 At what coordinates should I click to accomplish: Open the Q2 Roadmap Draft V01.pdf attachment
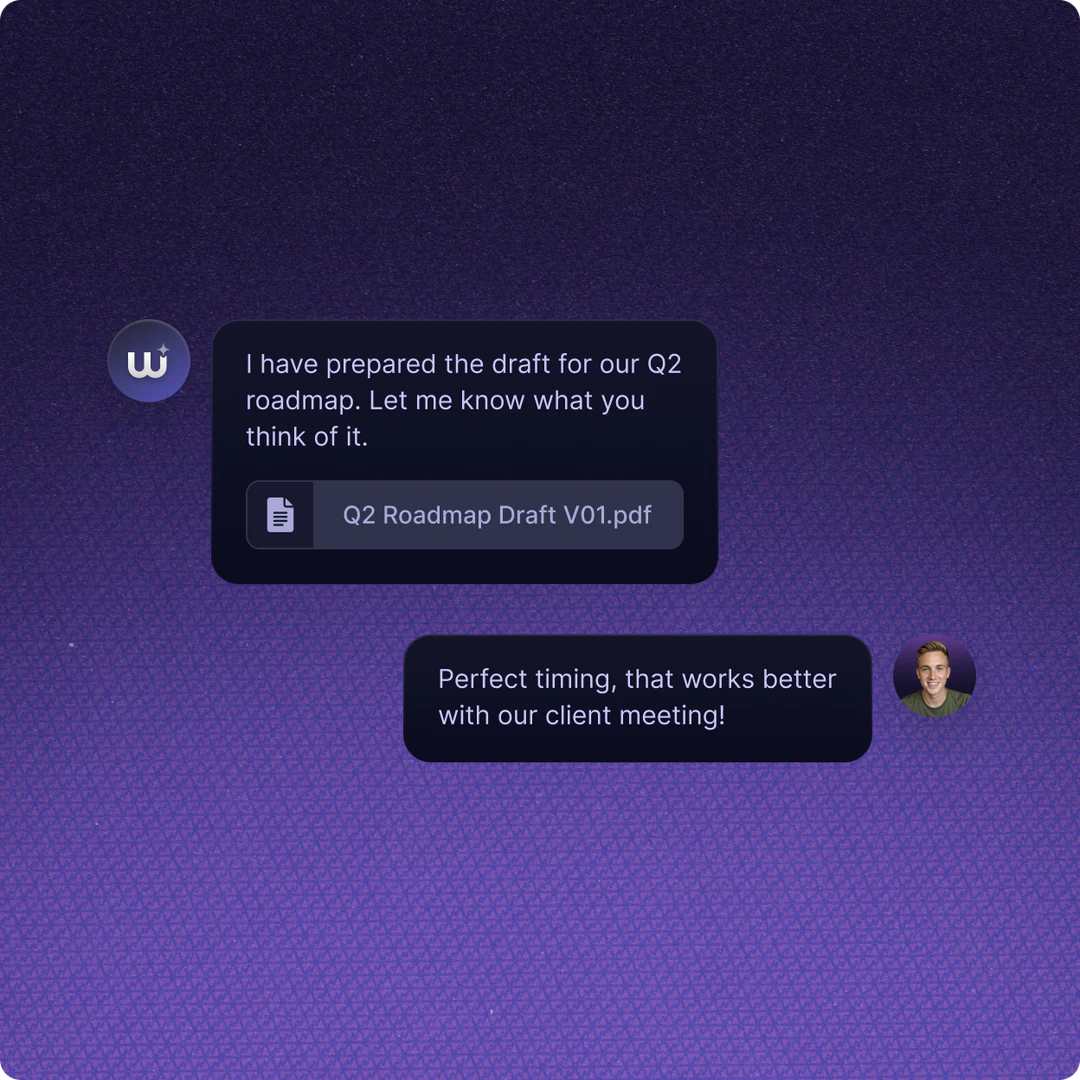pos(497,515)
